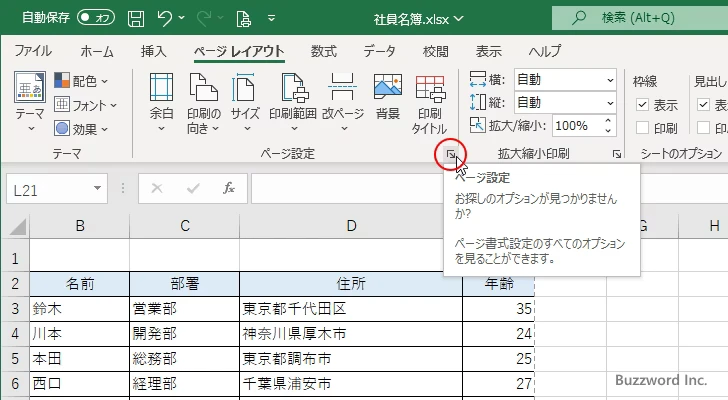Uncheck the 枠線 表示 checkbox
Viewport: 728px width, 400px height.
click(642, 105)
